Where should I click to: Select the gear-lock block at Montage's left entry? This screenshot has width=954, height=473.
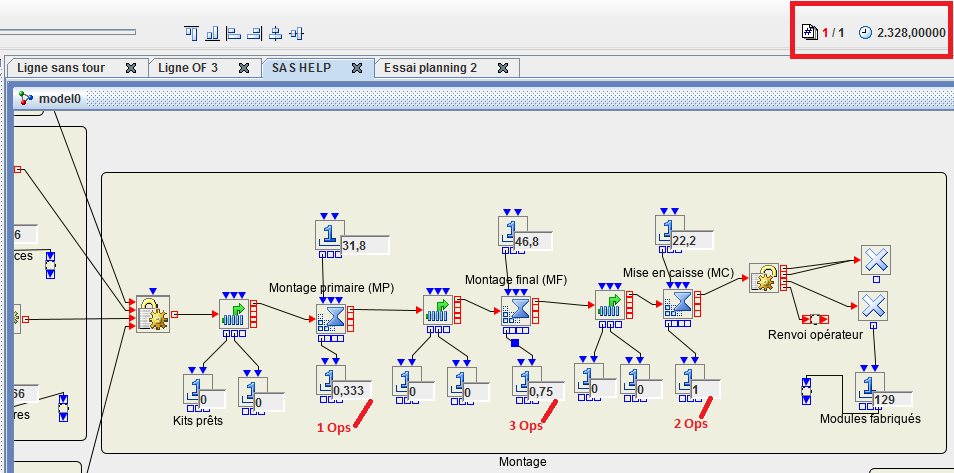[x=153, y=314]
